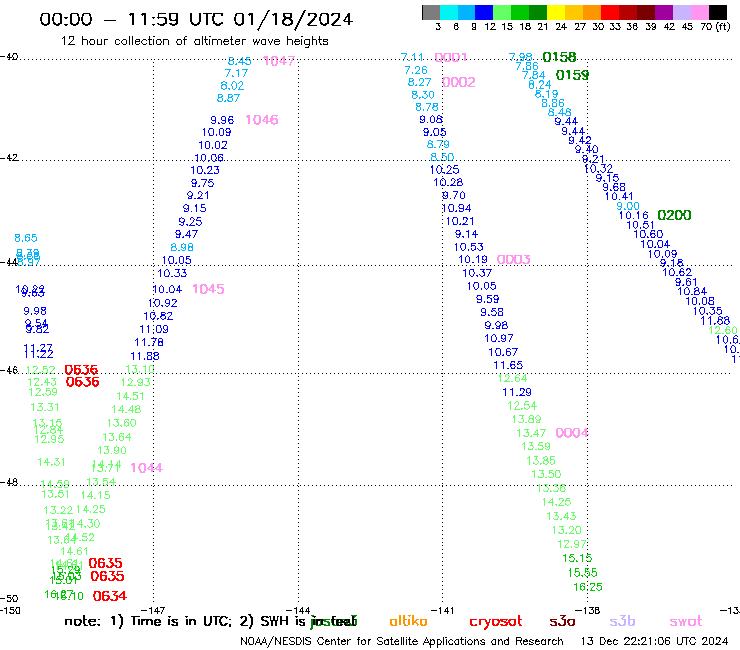Click the pink time stamp 1045

pyautogui.click(x=208, y=289)
